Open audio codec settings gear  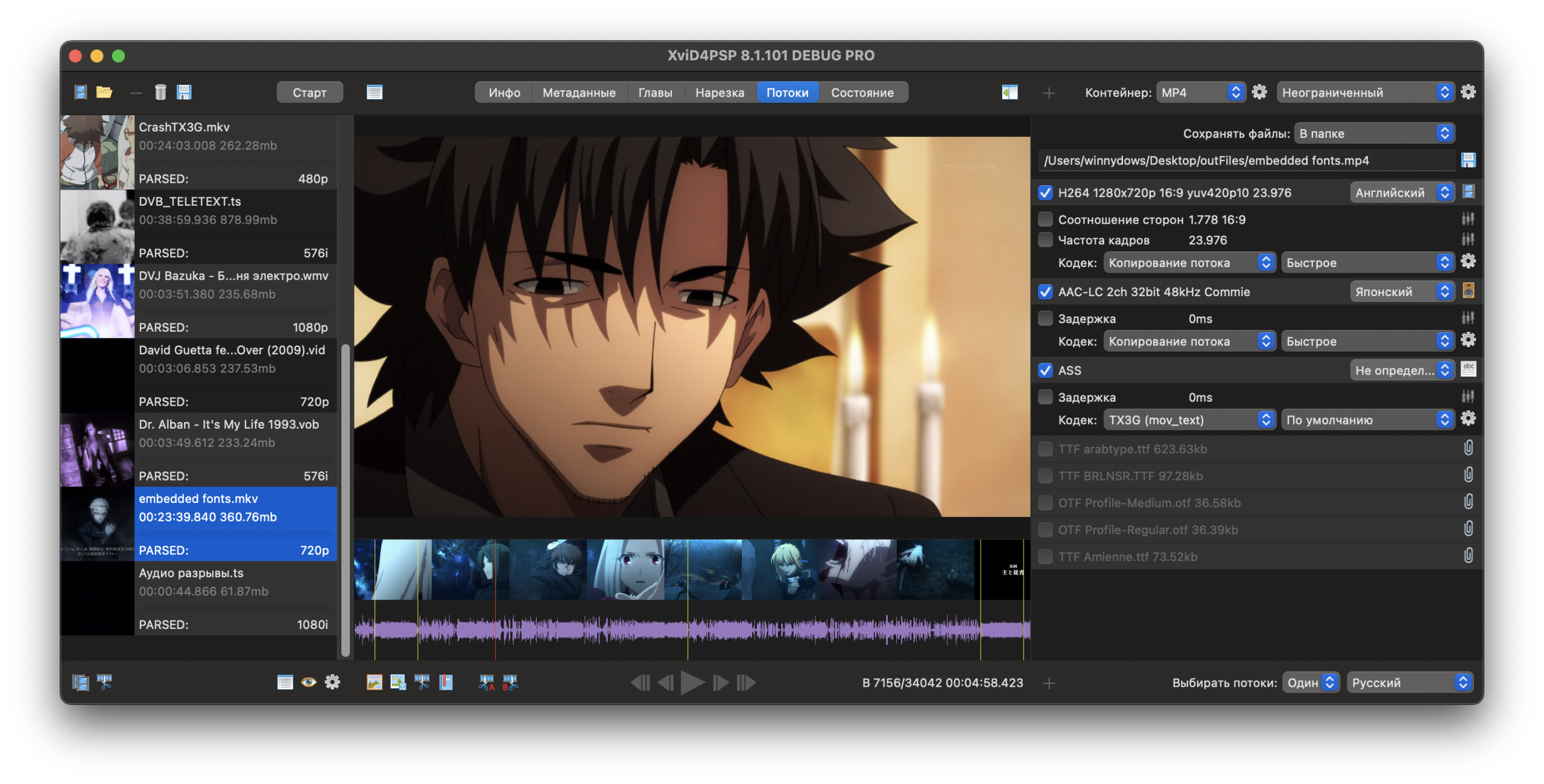click(x=1468, y=340)
